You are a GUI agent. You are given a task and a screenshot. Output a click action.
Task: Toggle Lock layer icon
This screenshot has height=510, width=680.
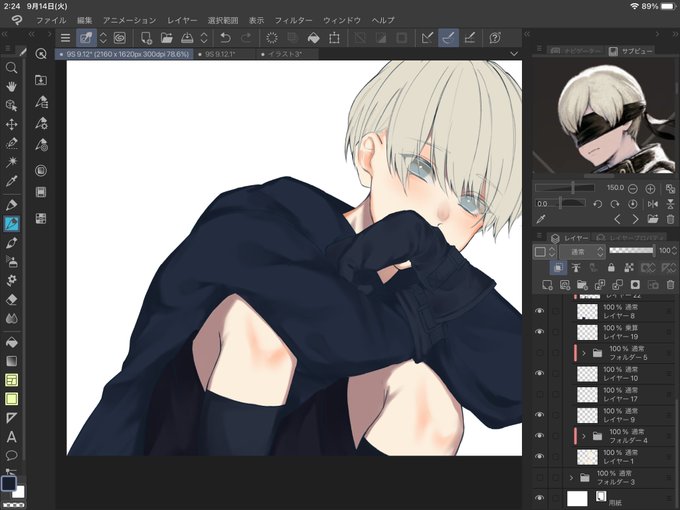click(x=611, y=268)
